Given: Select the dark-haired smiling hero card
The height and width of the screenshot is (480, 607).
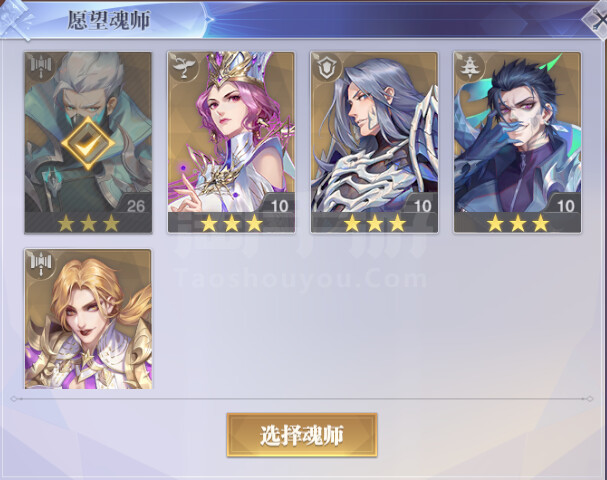Looking at the screenshot, I should (518, 142).
